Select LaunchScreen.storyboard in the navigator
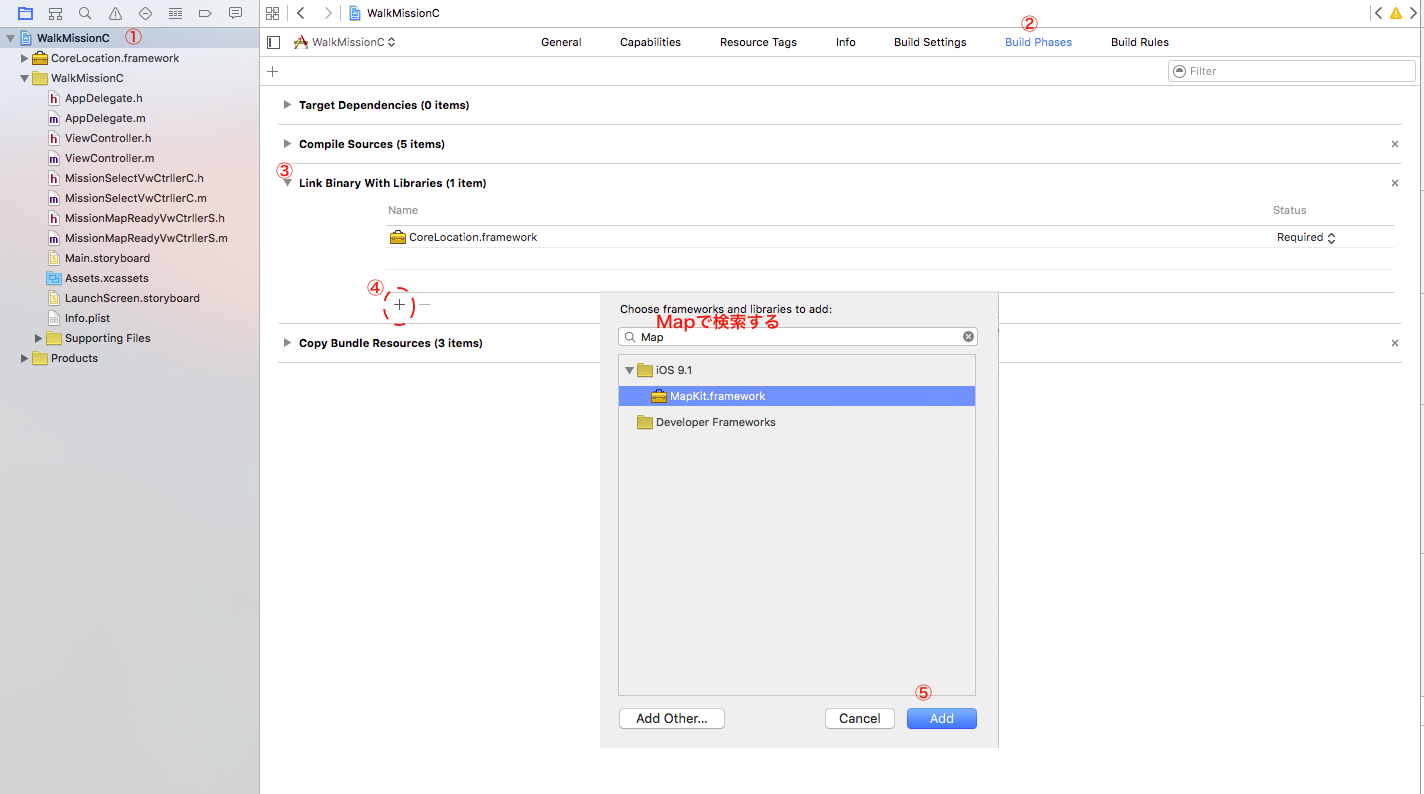 tap(130, 298)
